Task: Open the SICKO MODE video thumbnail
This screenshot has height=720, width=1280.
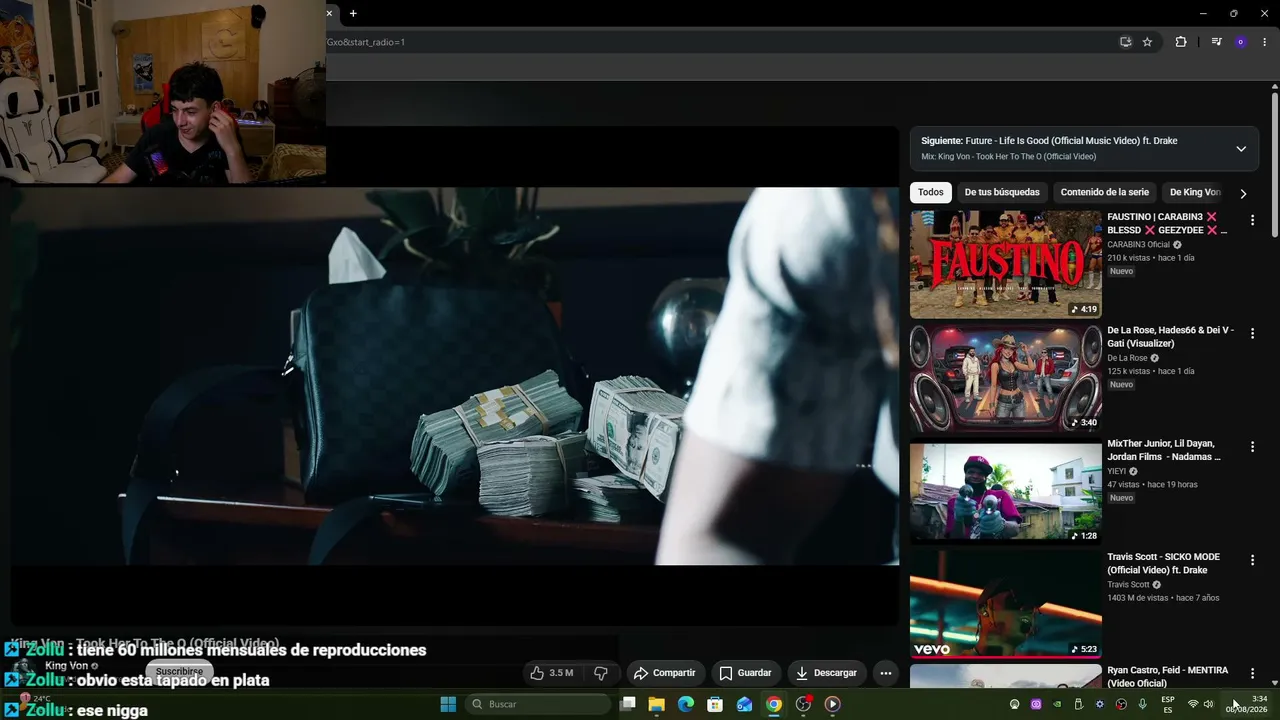Action: 1006,604
